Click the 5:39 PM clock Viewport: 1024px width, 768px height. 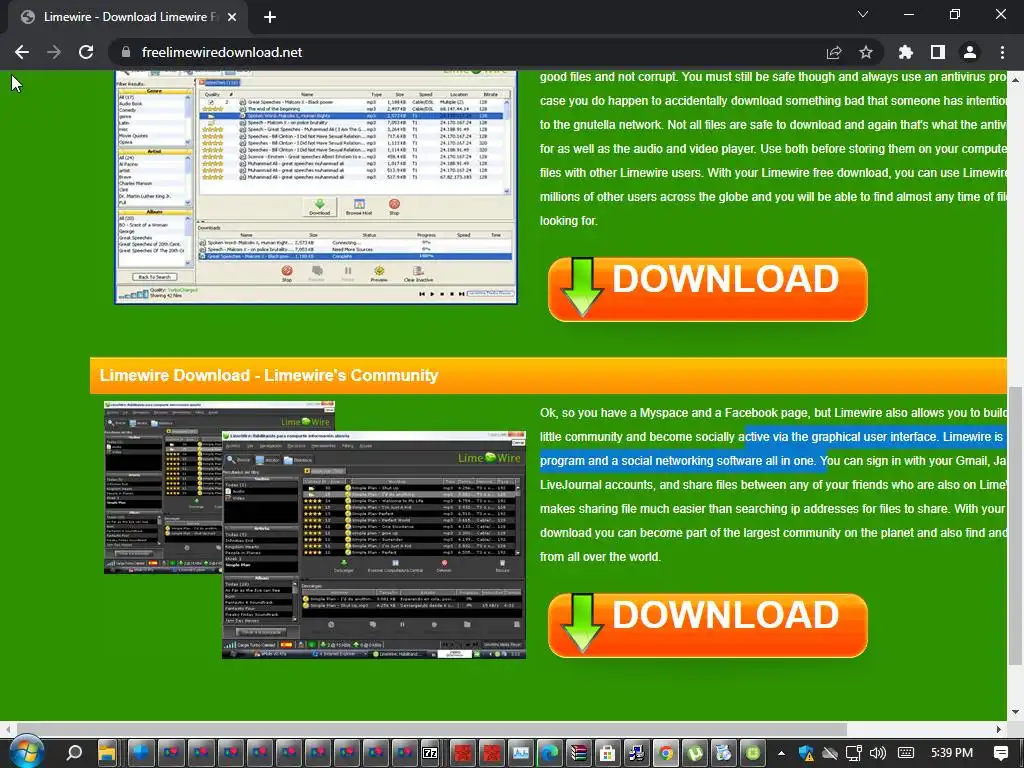point(952,753)
